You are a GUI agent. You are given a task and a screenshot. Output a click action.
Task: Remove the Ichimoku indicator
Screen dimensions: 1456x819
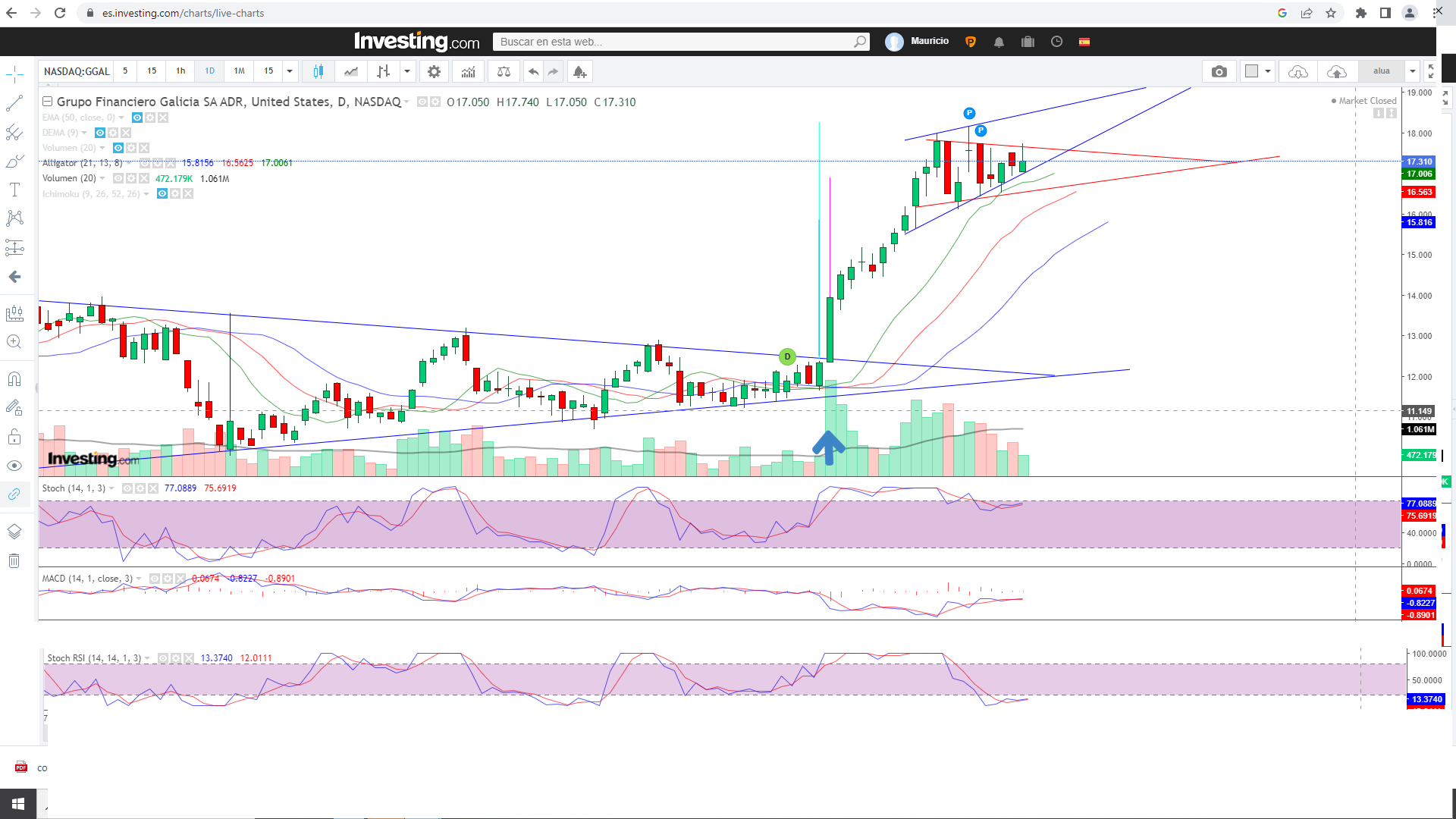[x=188, y=194]
